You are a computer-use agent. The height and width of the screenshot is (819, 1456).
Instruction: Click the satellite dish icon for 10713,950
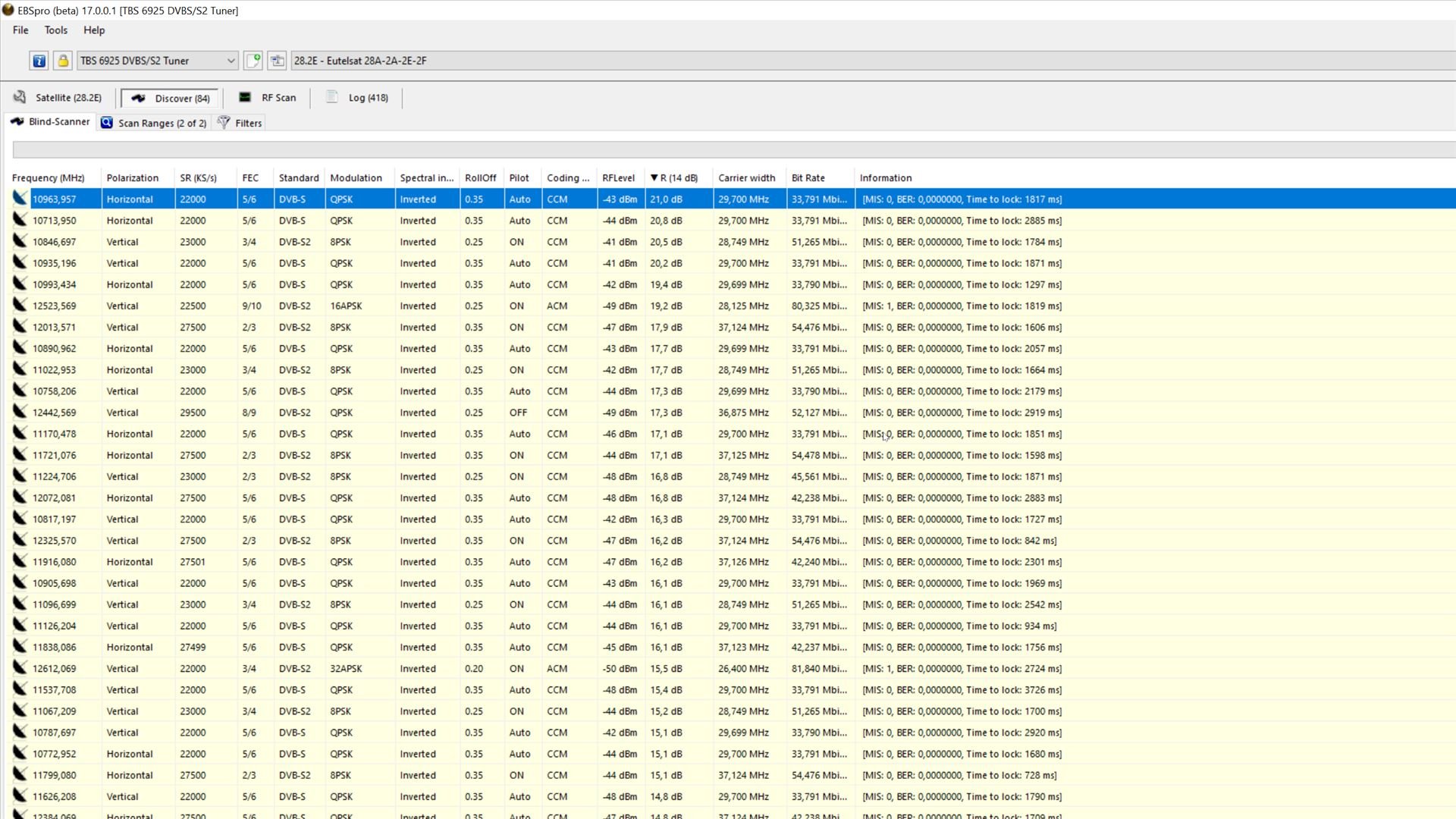(20, 220)
